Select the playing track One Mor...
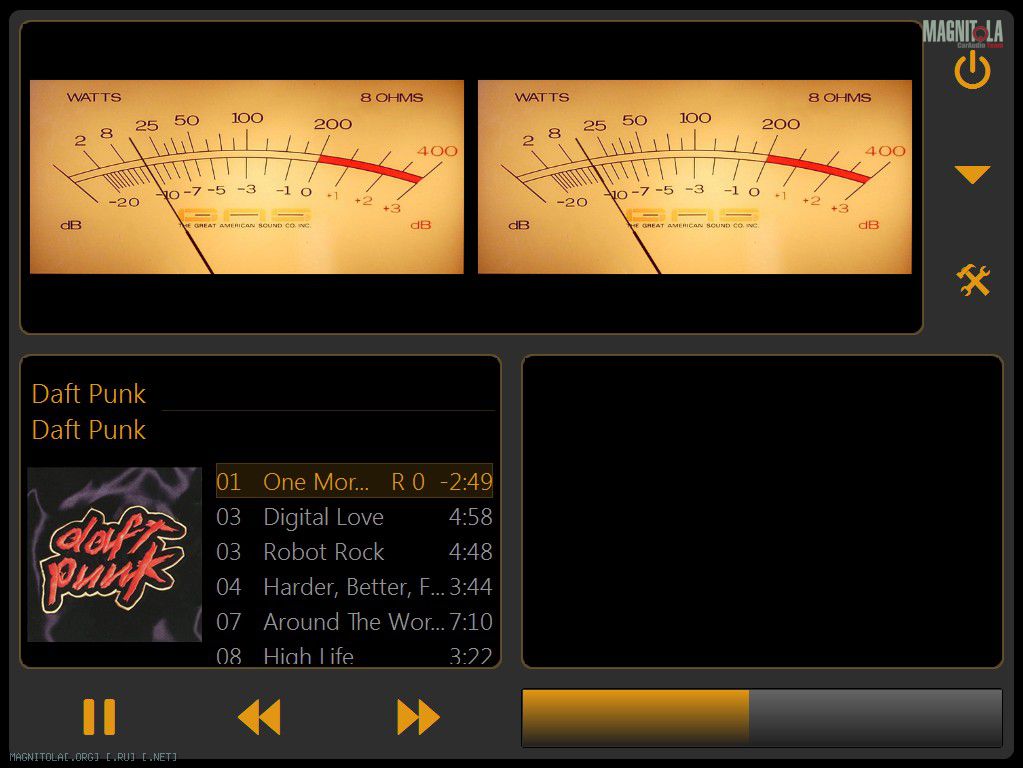The height and width of the screenshot is (768, 1023). point(354,481)
